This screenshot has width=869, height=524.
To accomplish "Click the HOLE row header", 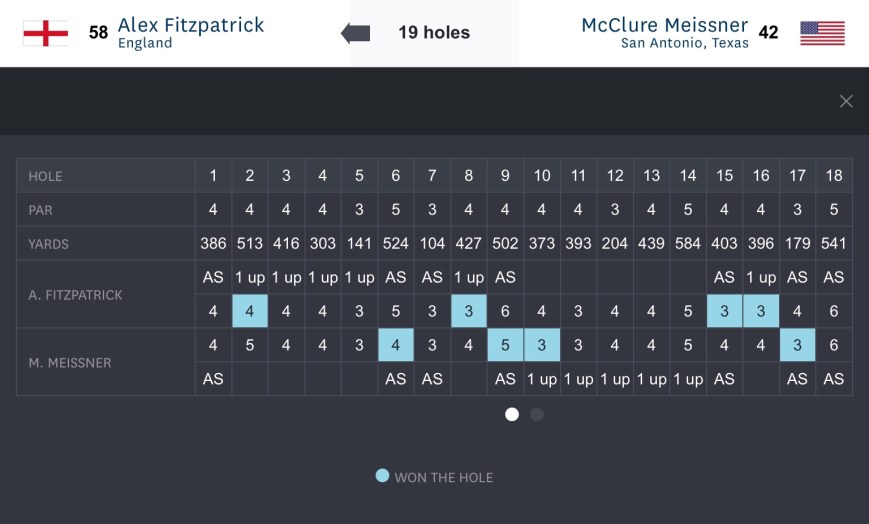I will point(45,176).
